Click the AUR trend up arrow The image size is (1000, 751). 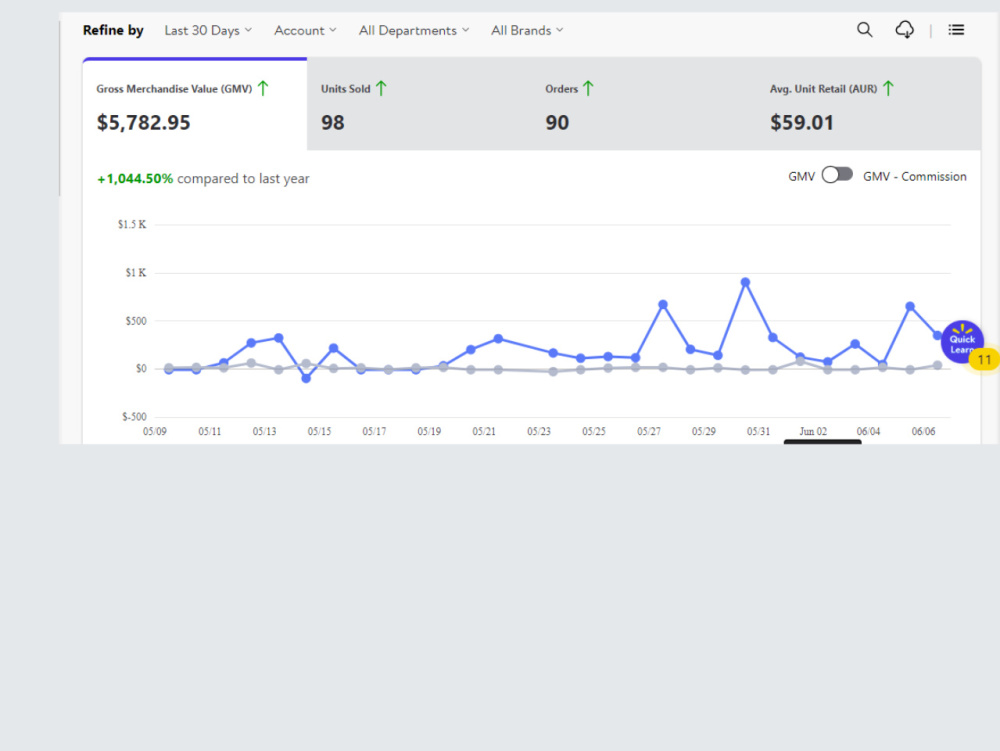coord(888,89)
